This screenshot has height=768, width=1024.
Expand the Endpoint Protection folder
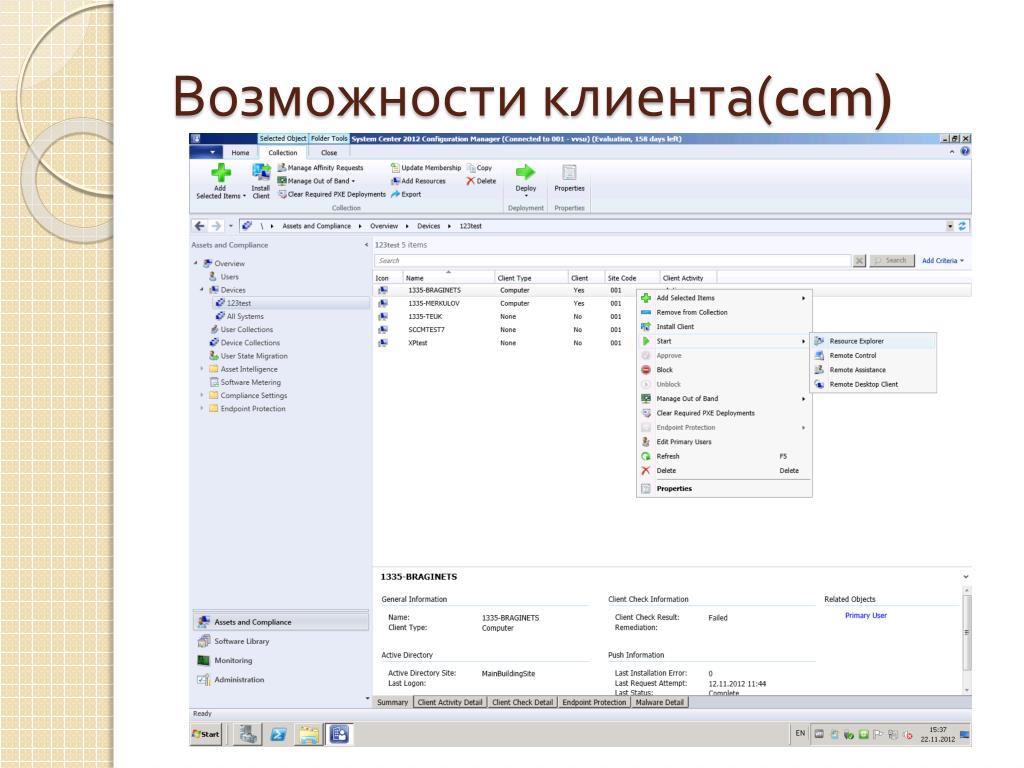tap(202, 408)
